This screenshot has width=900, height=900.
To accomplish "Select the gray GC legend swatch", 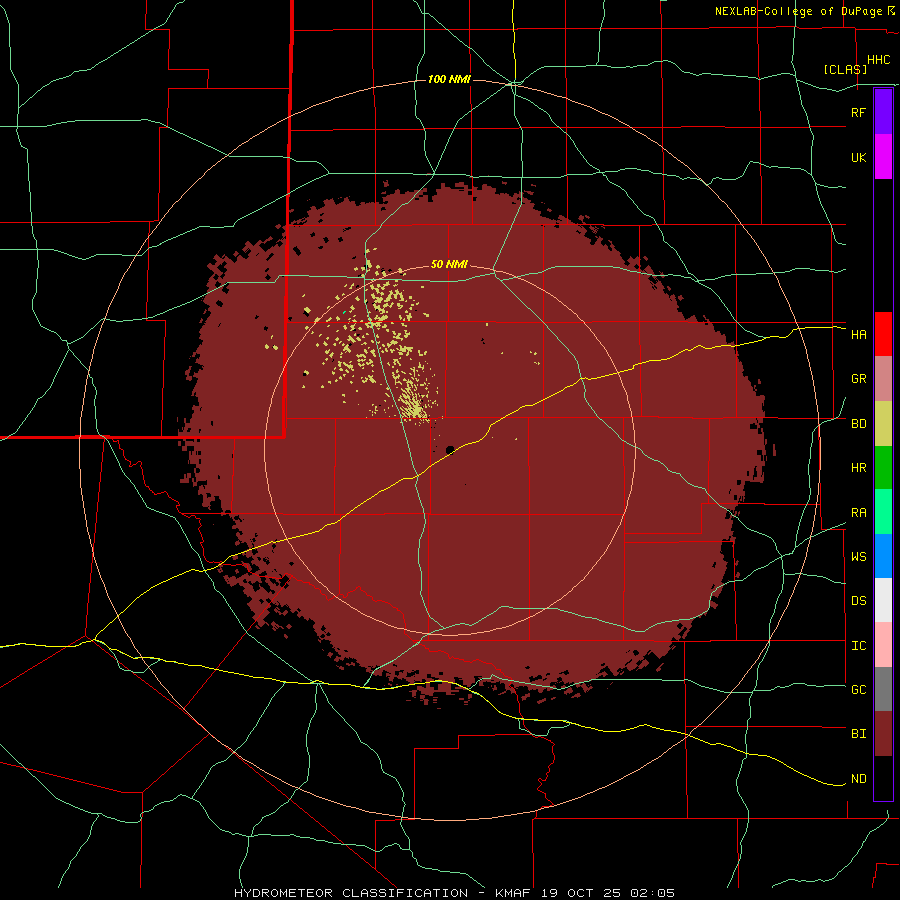I will click(x=883, y=689).
